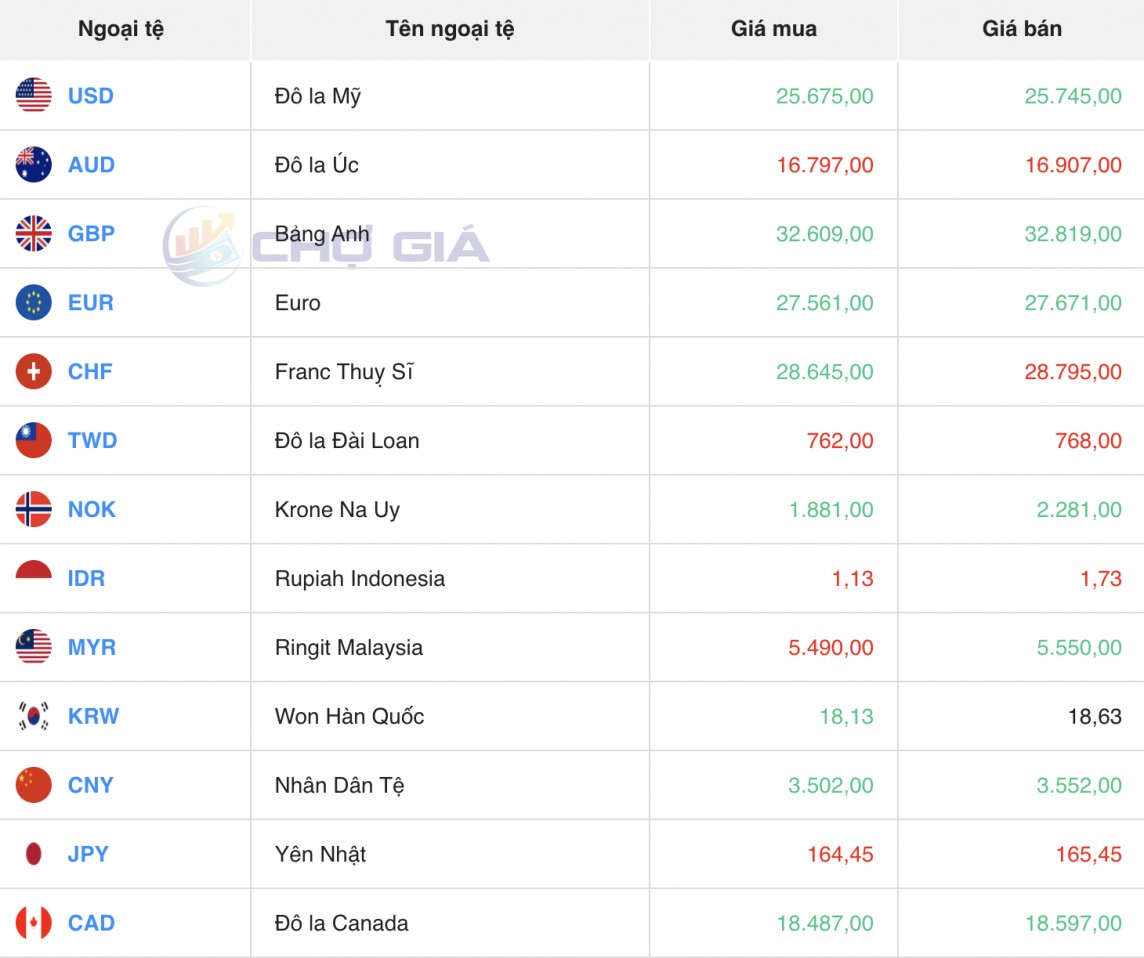Click the Ngoại tệ column header

[x=124, y=29]
